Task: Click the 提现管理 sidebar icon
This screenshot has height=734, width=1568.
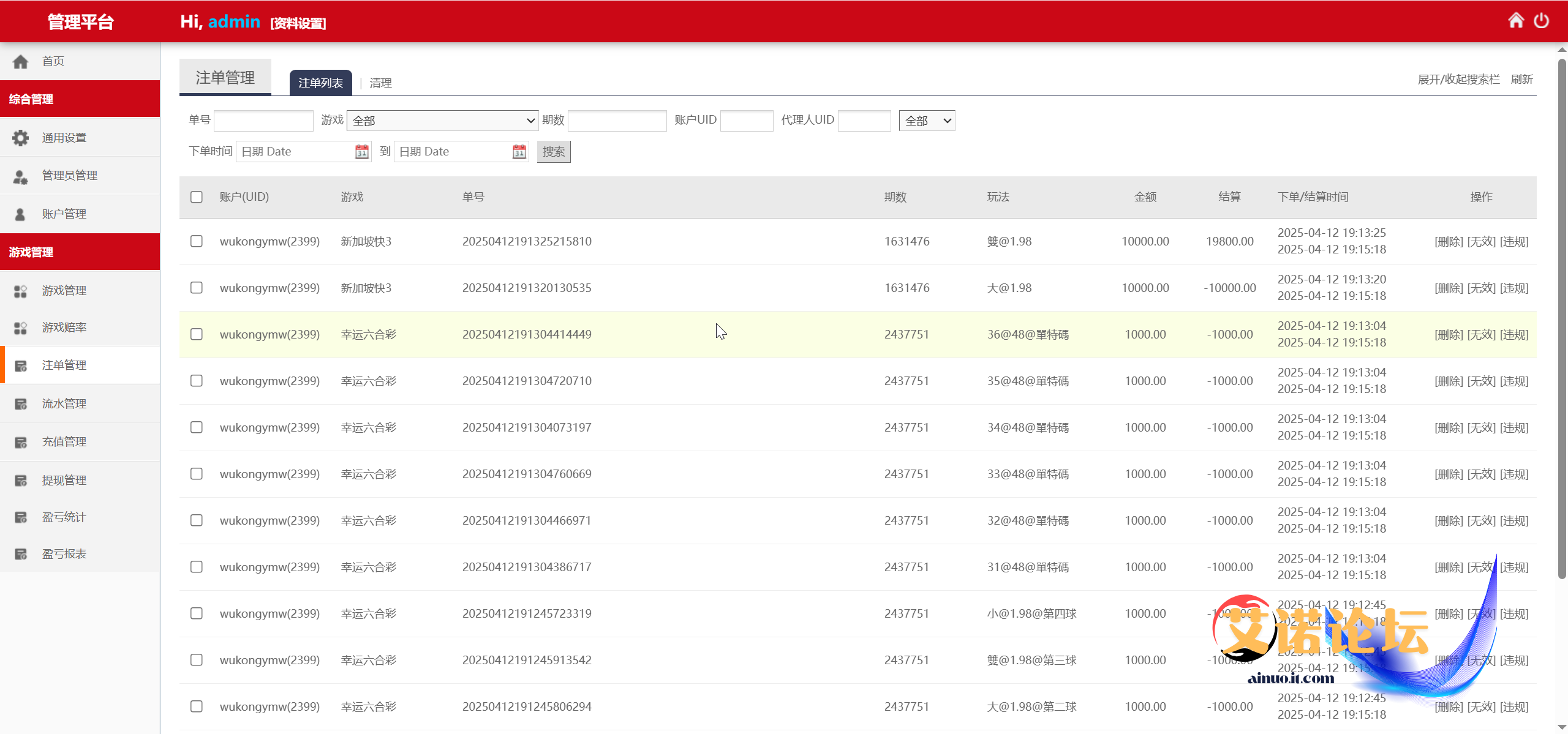Action: click(21, 481)
